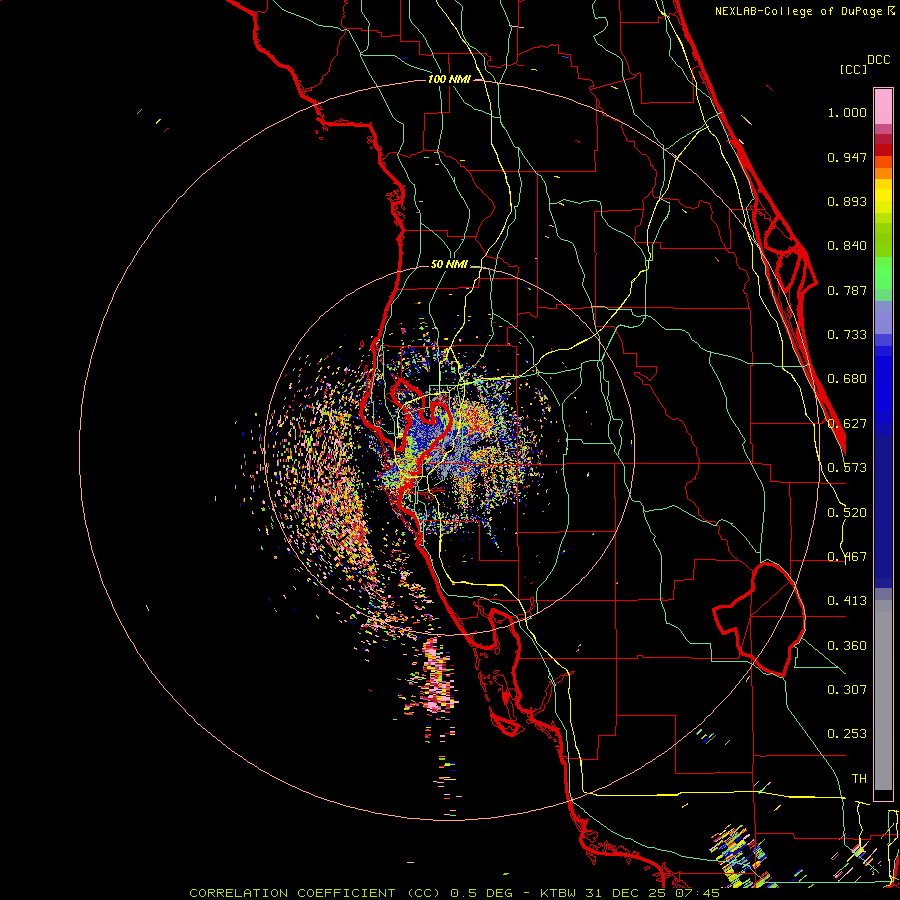This screenshot has height=900, width=900.
Task: Click the 100 NMI range ring label
Action: [449, 79]
